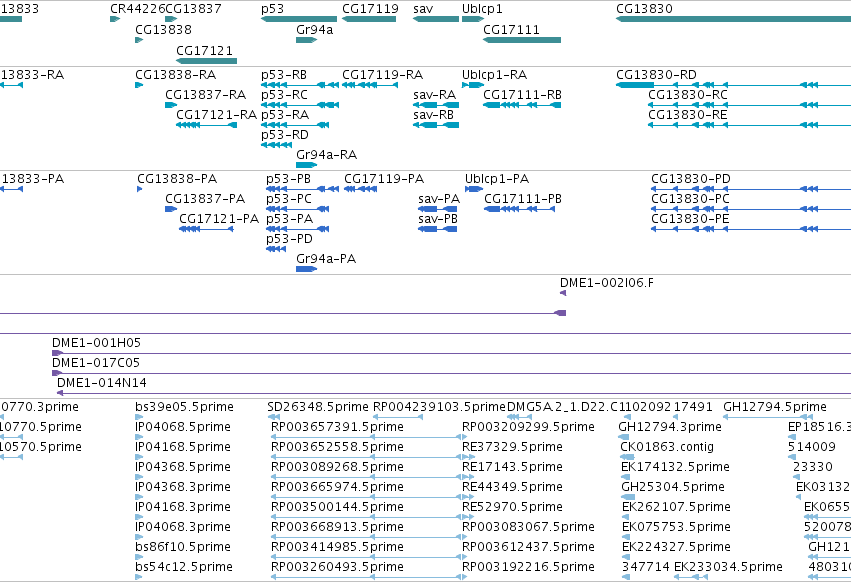851x582 pixels.
Task: Select the CG17121-RA transcript label
Action: click(x=217, y=115)
